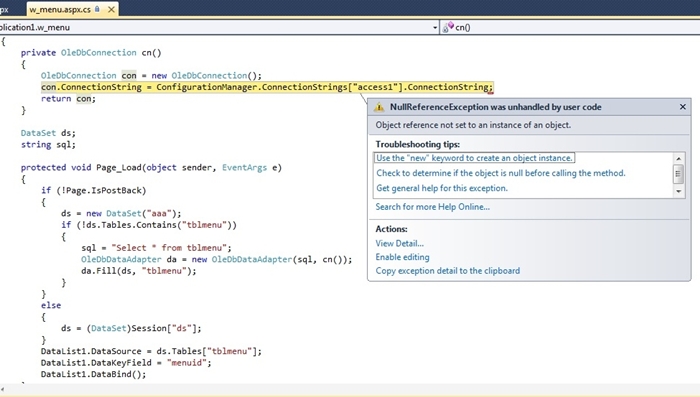
Task: Click 'Enable editing' action
Action: pyautogui.click(x=402, y=257)
